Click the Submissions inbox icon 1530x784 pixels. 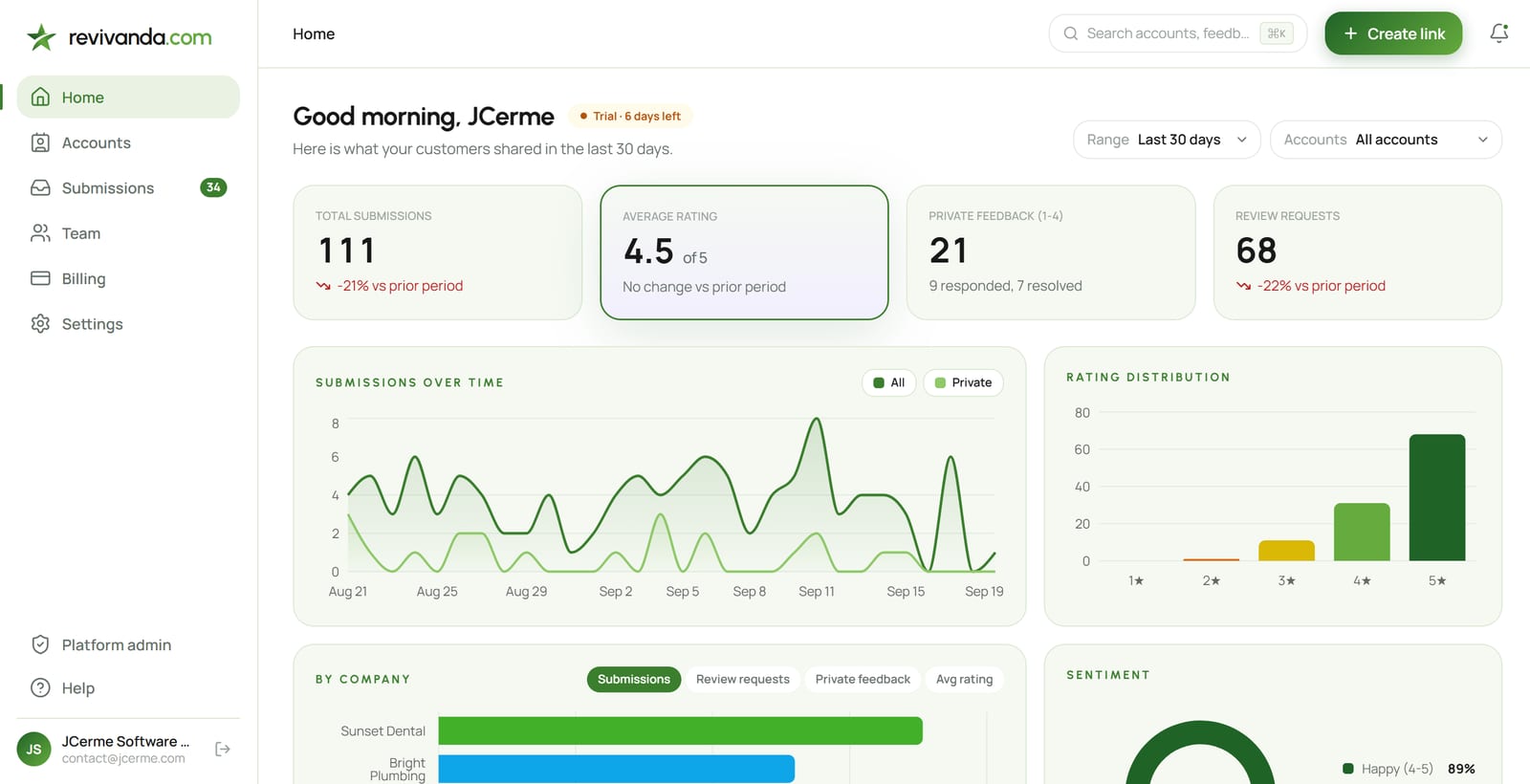point(40,187)
